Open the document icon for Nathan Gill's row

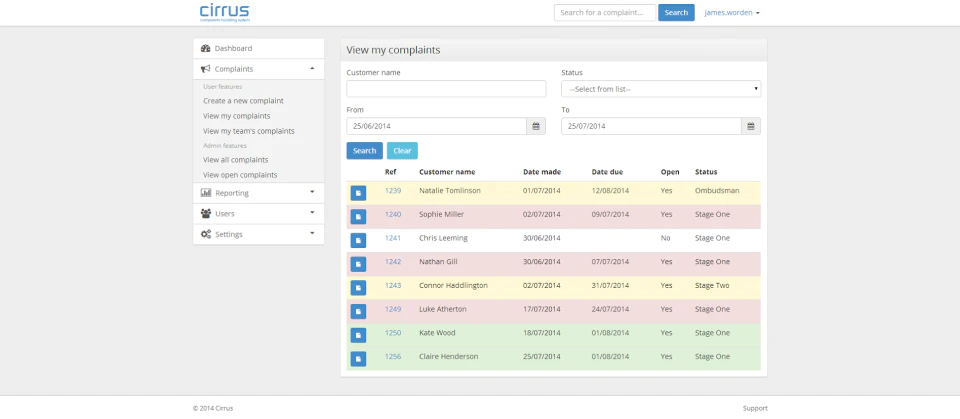(358, 264)
